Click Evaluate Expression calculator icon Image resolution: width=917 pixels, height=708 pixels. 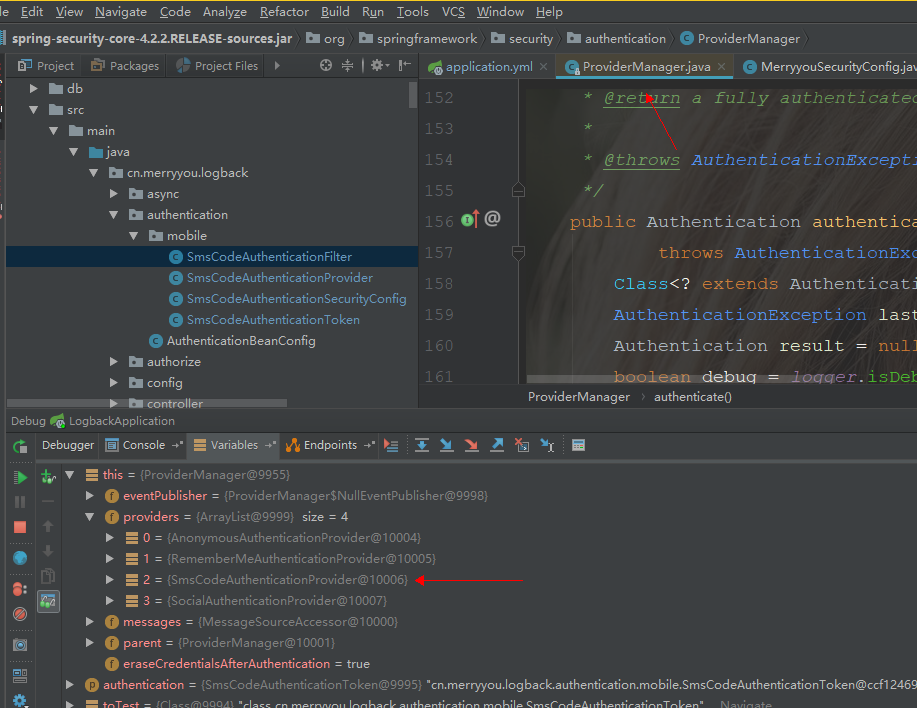pyautogui.click(x=578, y=445)
